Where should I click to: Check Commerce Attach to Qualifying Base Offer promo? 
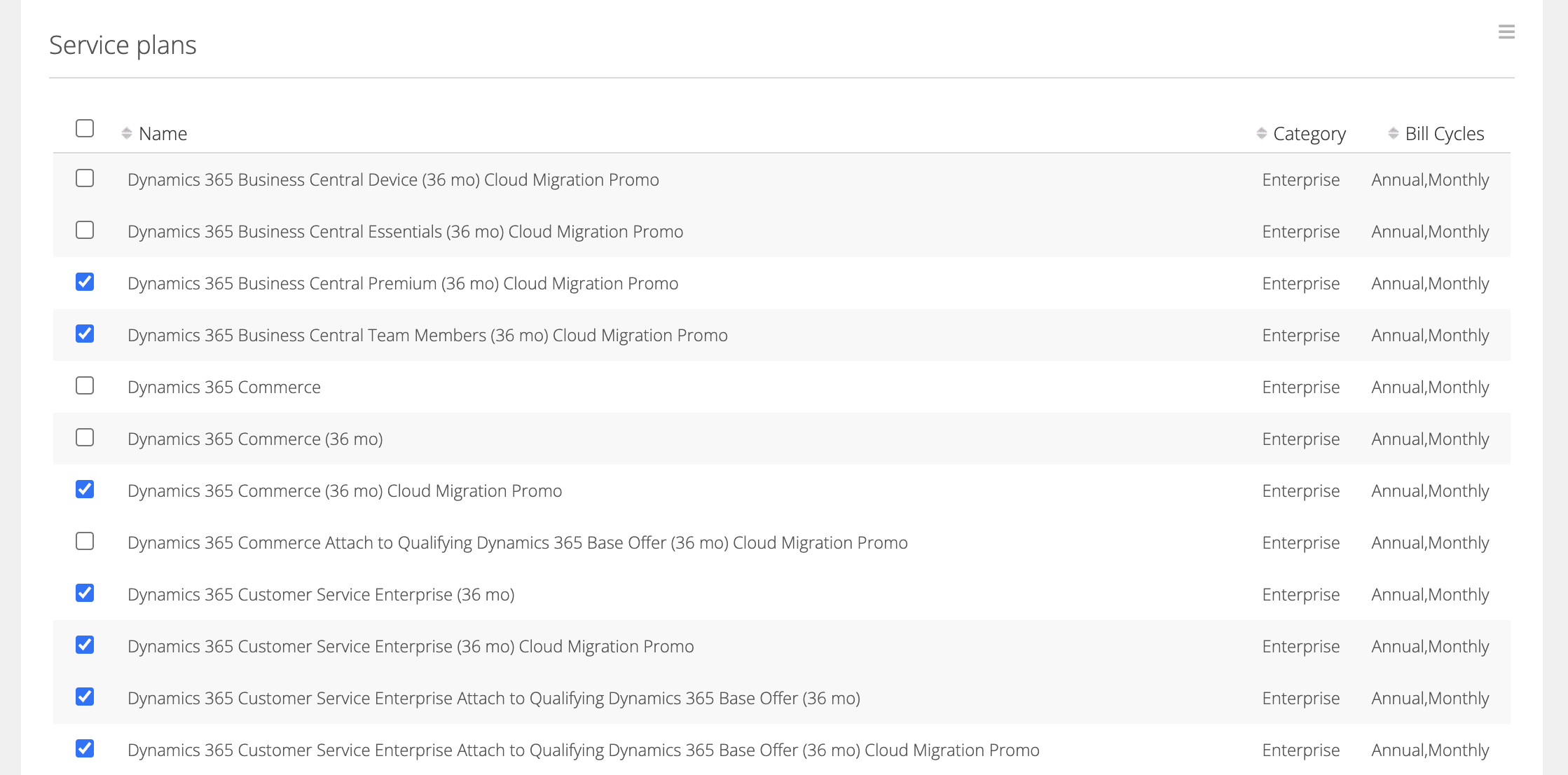click(85, 542)
